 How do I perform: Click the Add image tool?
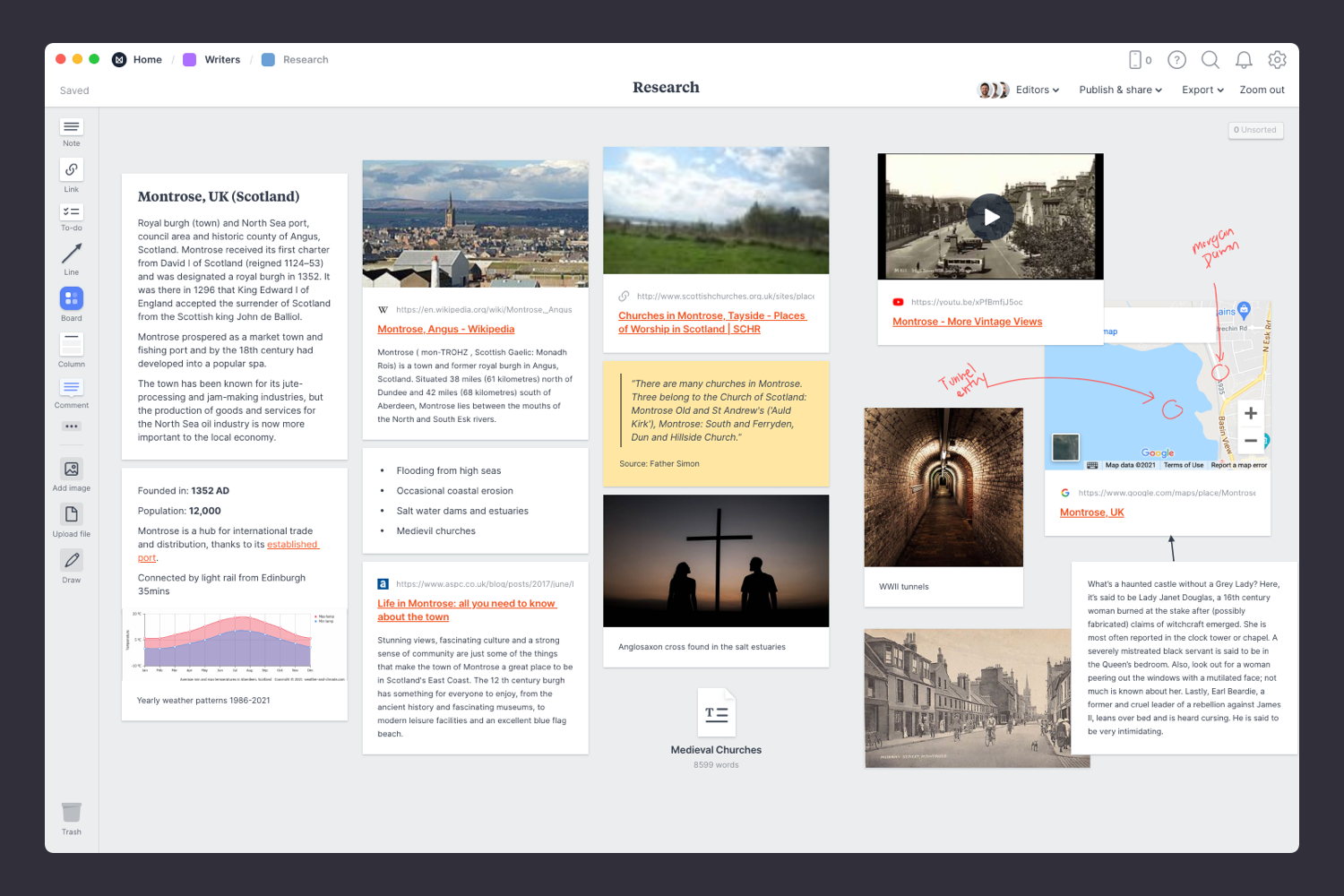click(71, 470)
